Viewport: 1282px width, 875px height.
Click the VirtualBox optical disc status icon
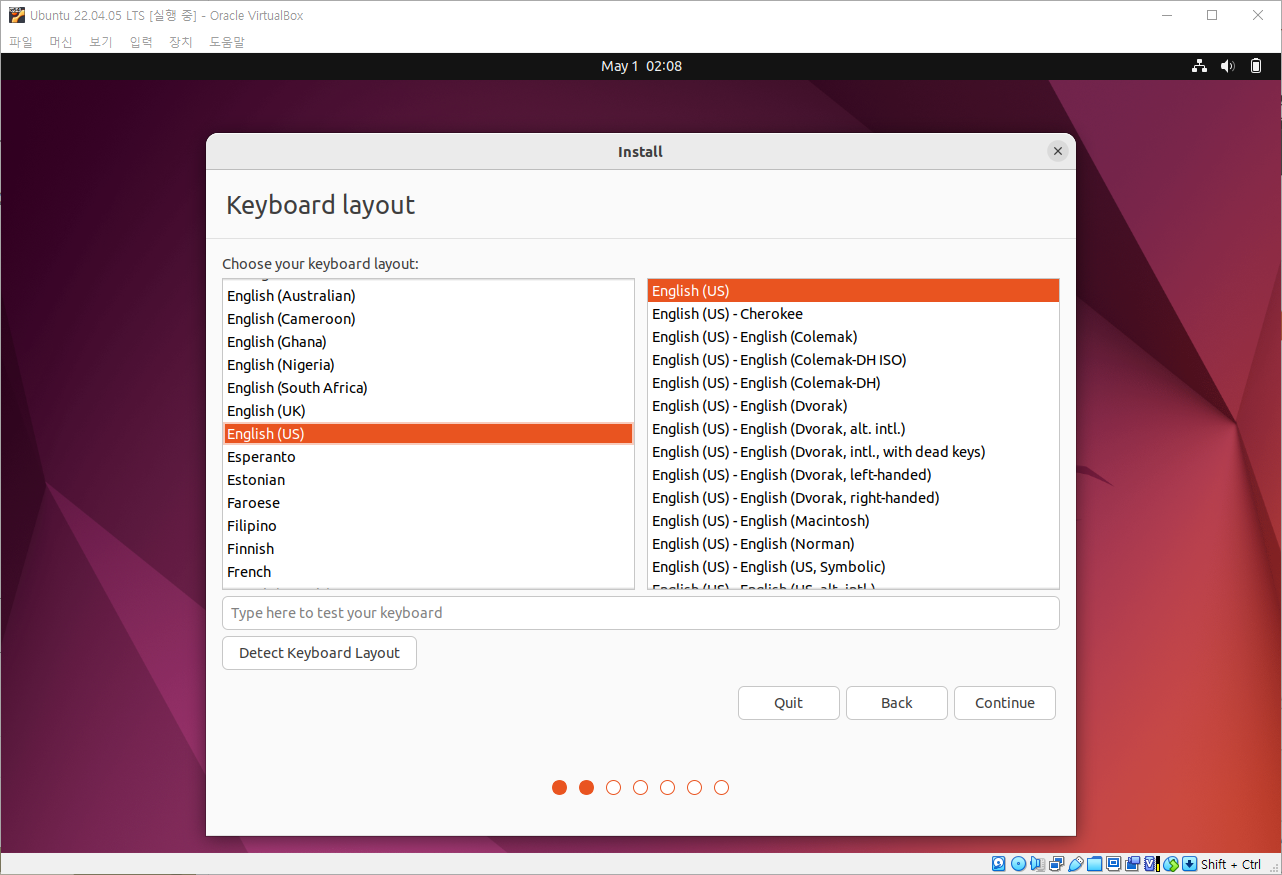click(x=1018, y=864)
